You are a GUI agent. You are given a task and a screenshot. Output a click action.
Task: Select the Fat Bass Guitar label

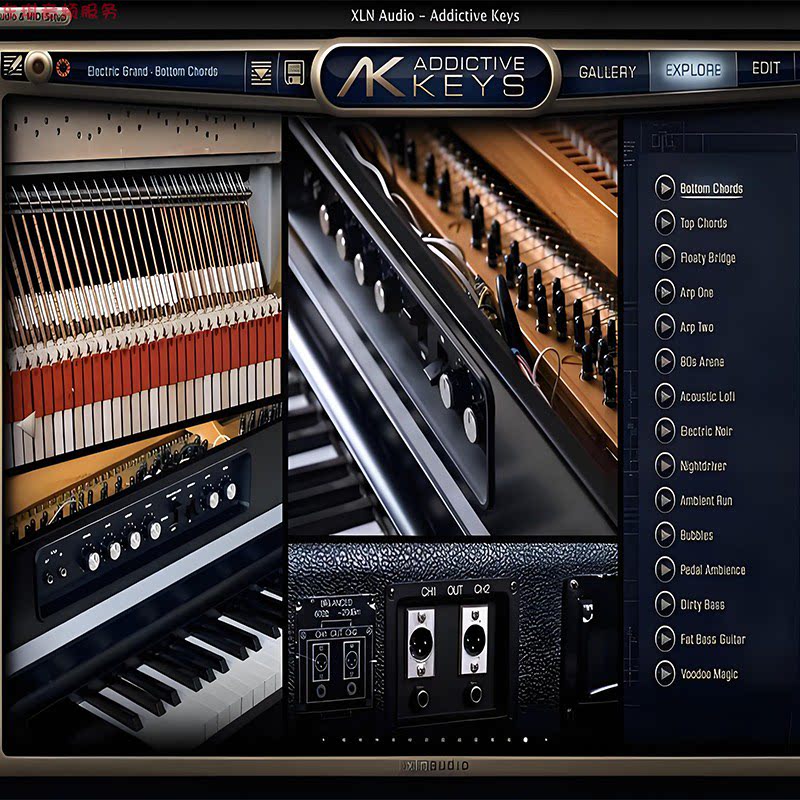click(713, 639)
